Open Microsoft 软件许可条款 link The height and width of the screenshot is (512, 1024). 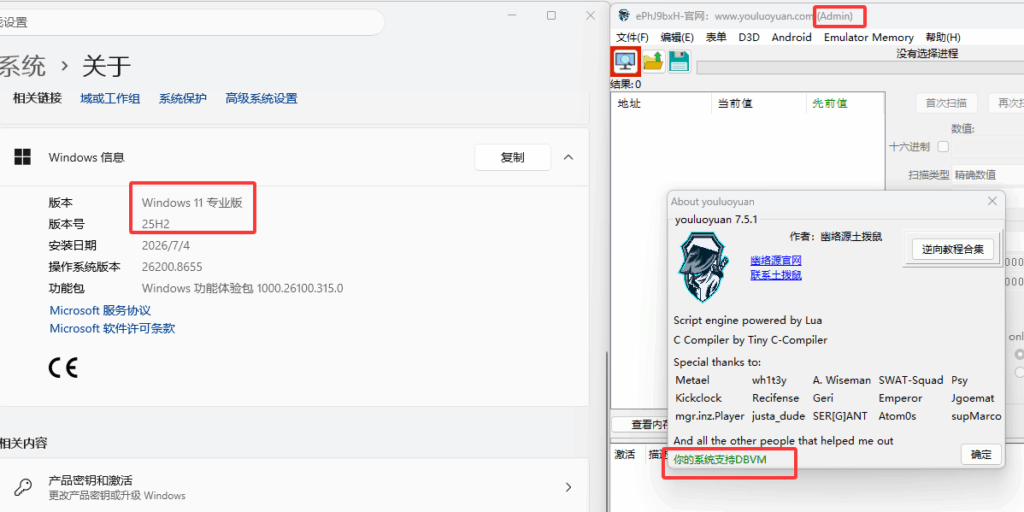tap(112, 328)
